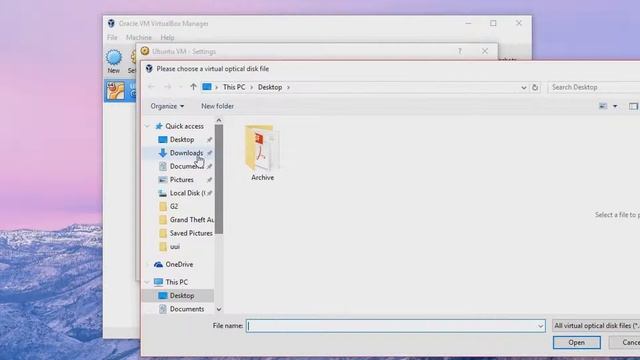This screenshot has height=360, width=640.
Task: Refresh the current folder view
Action: click(x=535, y=87)
